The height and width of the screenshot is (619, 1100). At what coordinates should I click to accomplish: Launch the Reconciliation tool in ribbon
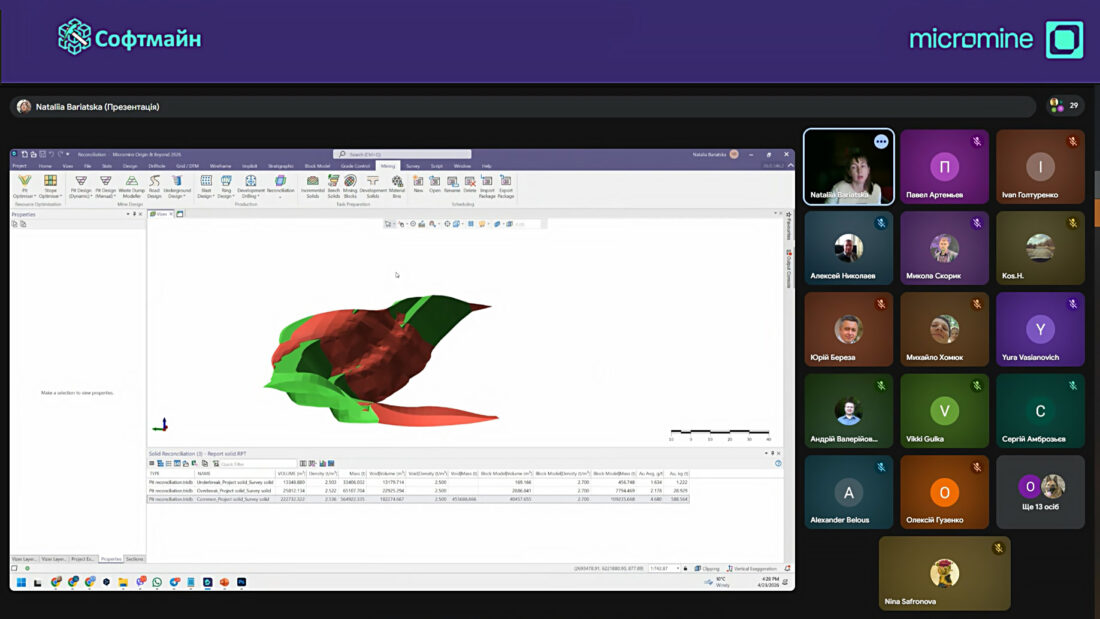coord(280,185)
